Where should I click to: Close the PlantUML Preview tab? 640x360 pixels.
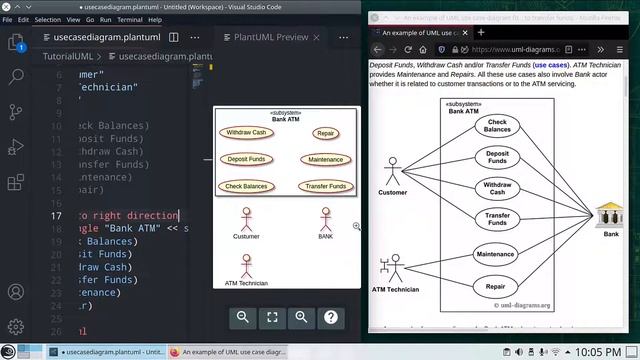(x=316, y=37)
